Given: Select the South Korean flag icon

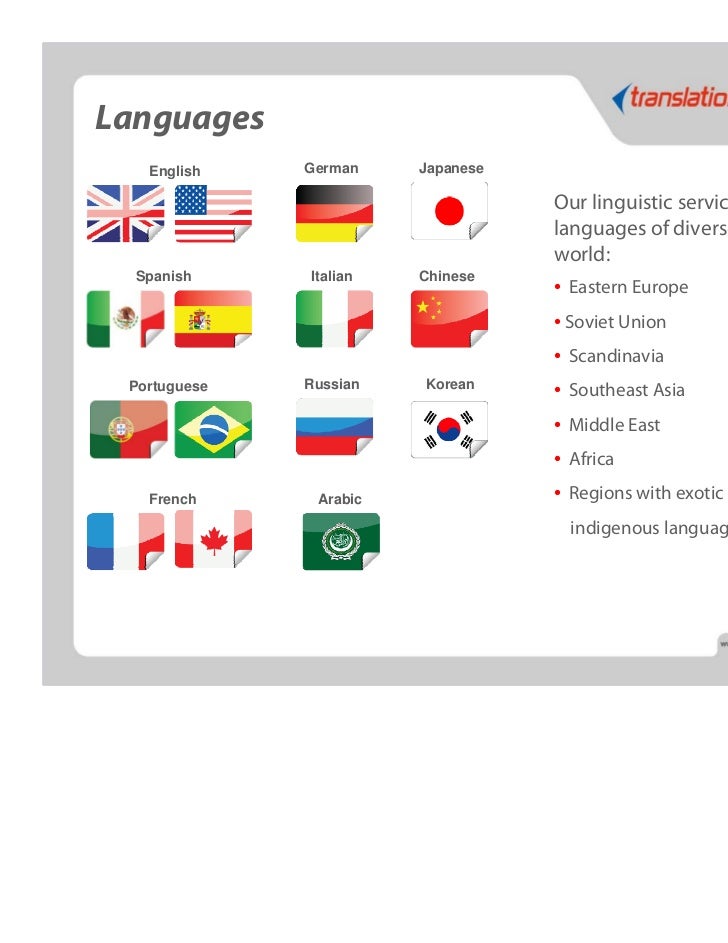Looking at the screenshot, I should [x=449, y=429].
